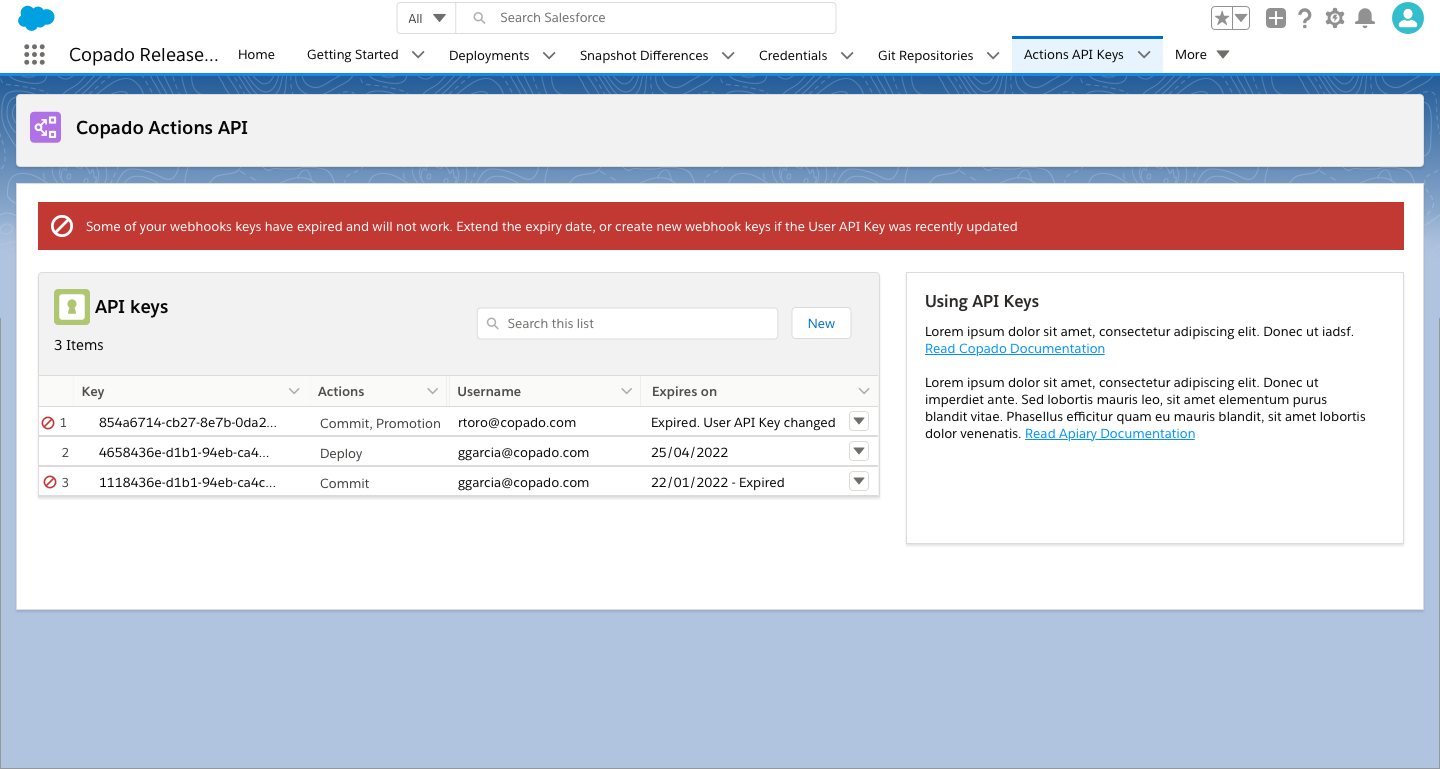Open the More navigation dropdown
The height and width of the screenshot is (769, 1440).
[x=1202, y=55]
